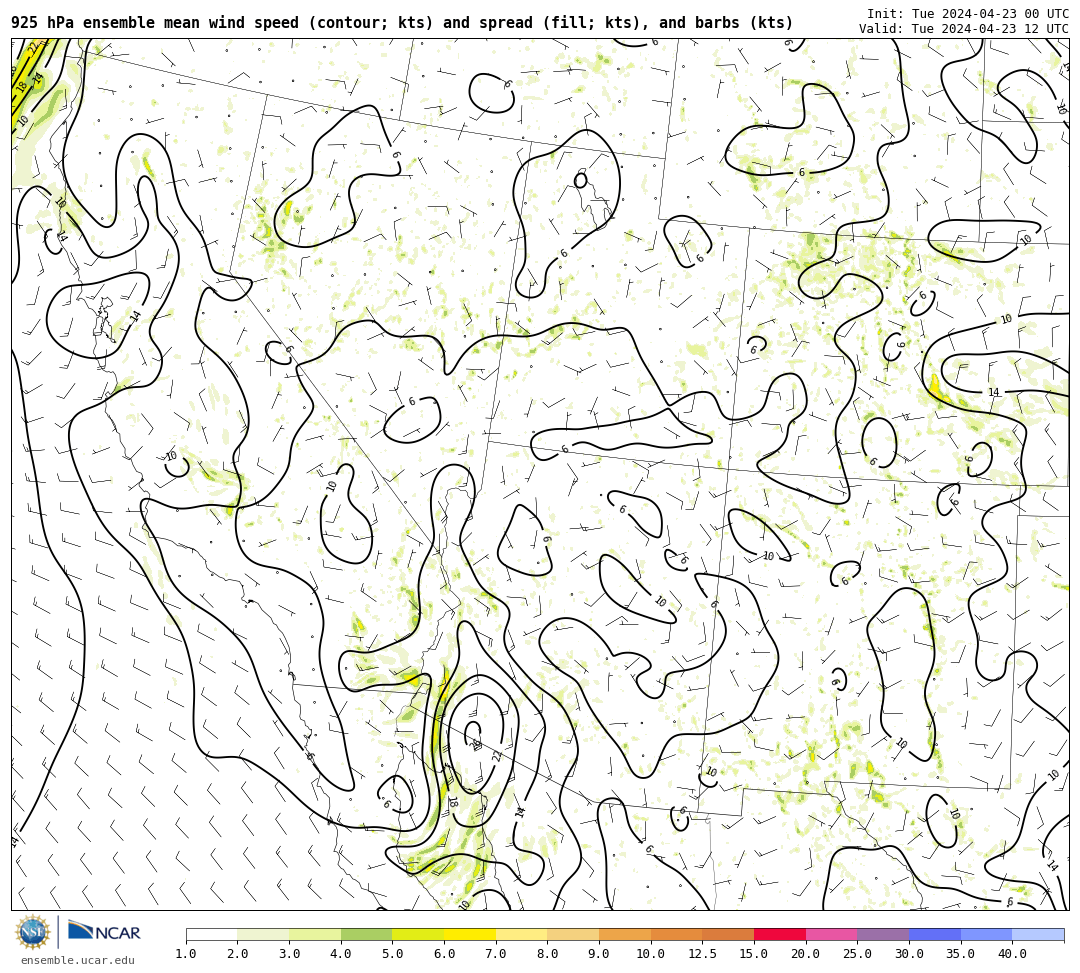Click the yellow-green 5.0–6.0 colorbar segment
The height and width of the screenshot is (973, 1080).
(x=418, y=934)
